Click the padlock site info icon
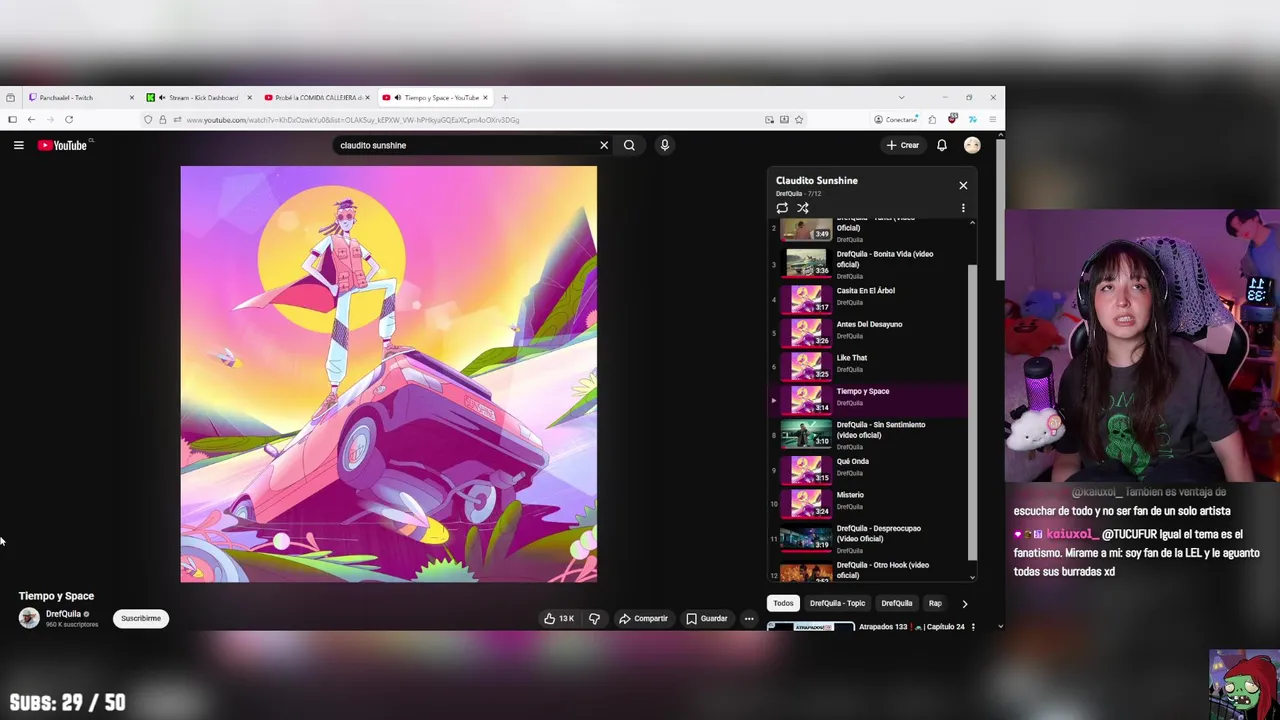The height and width of the screenshot is (720, 1280). coord(162,120)
